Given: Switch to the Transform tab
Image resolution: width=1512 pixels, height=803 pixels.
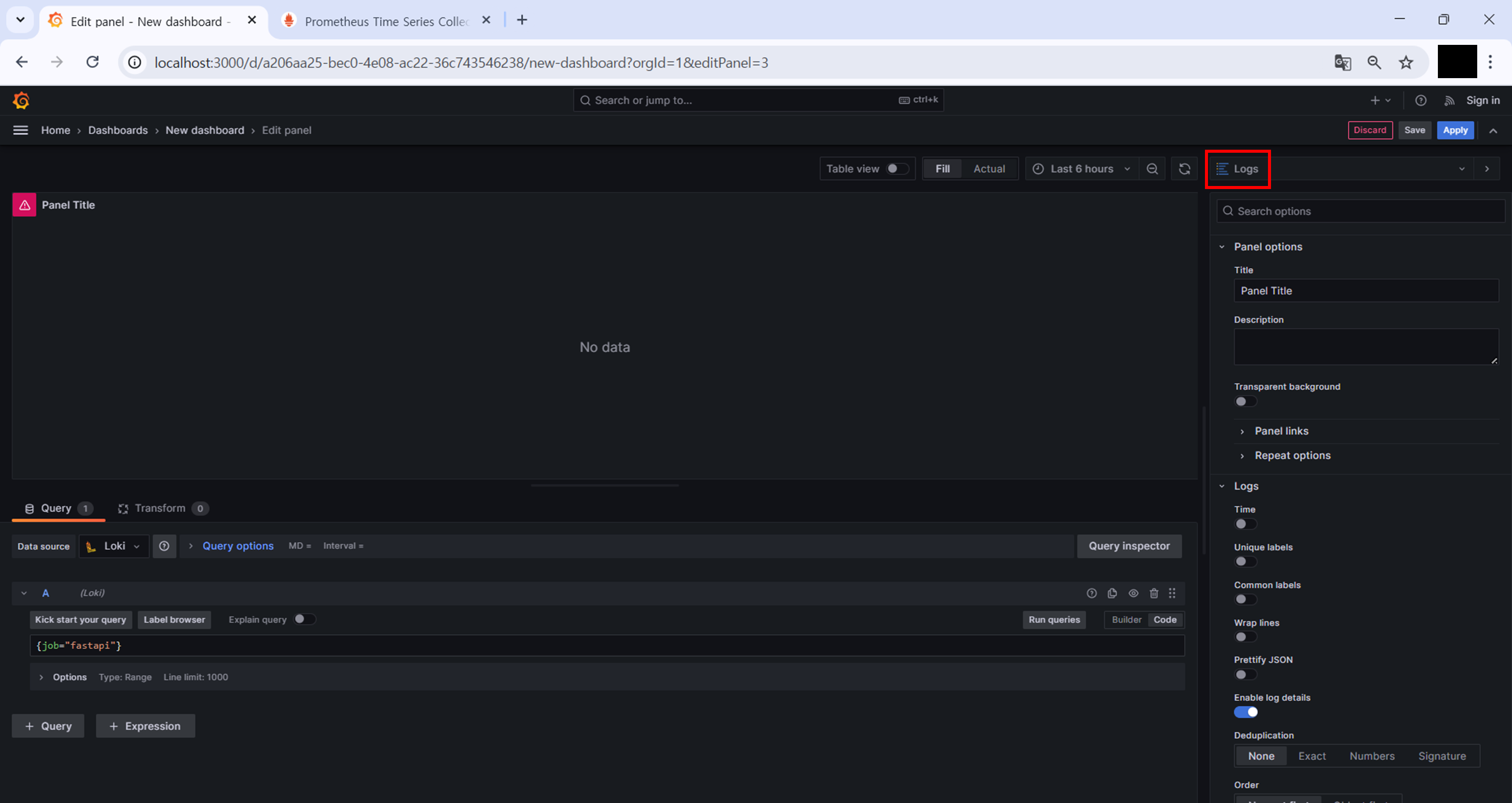Looking at the screenshot, I should 160,508.
